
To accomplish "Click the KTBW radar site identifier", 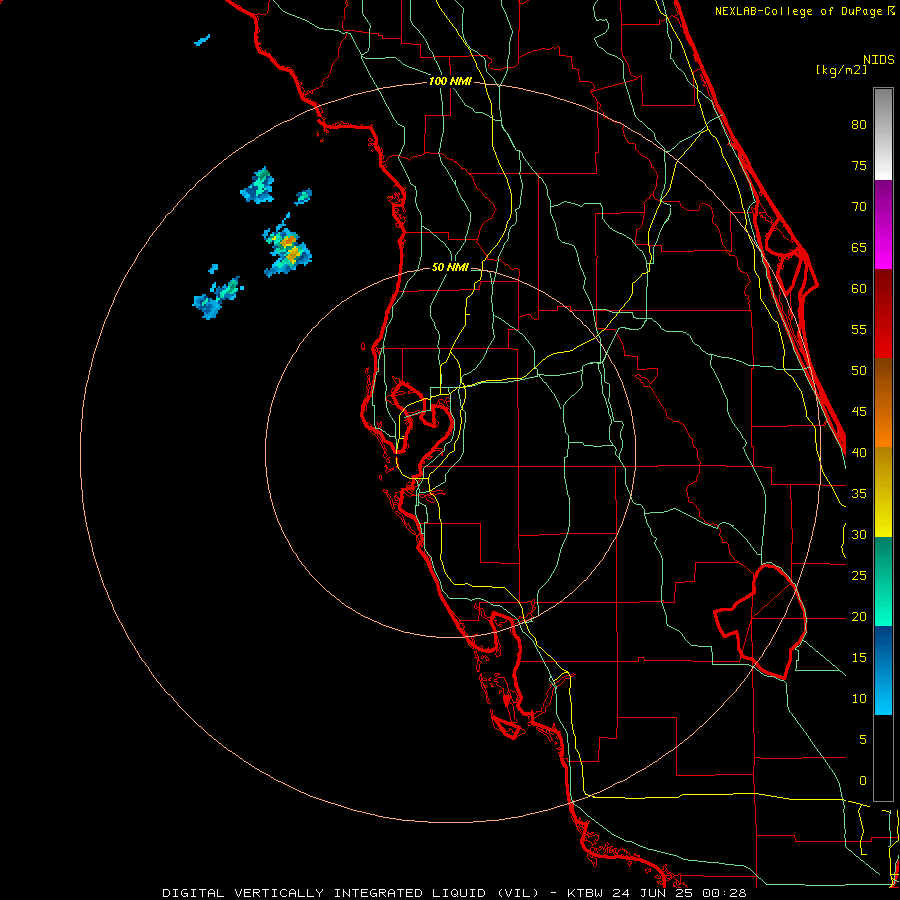I will pyautogui.click(x=585, y=893).
